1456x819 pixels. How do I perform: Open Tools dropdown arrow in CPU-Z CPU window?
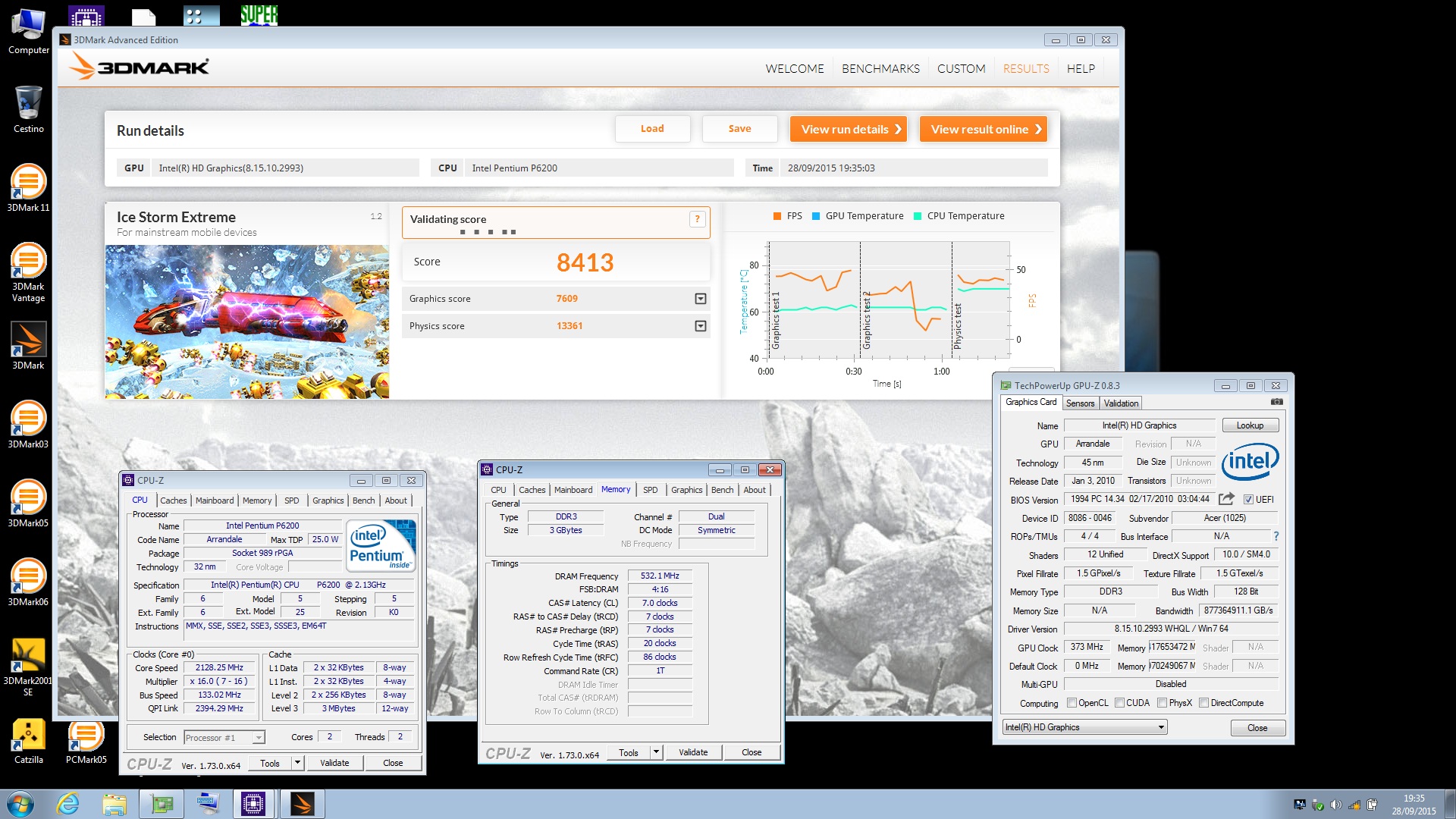(x=297, y=763)
